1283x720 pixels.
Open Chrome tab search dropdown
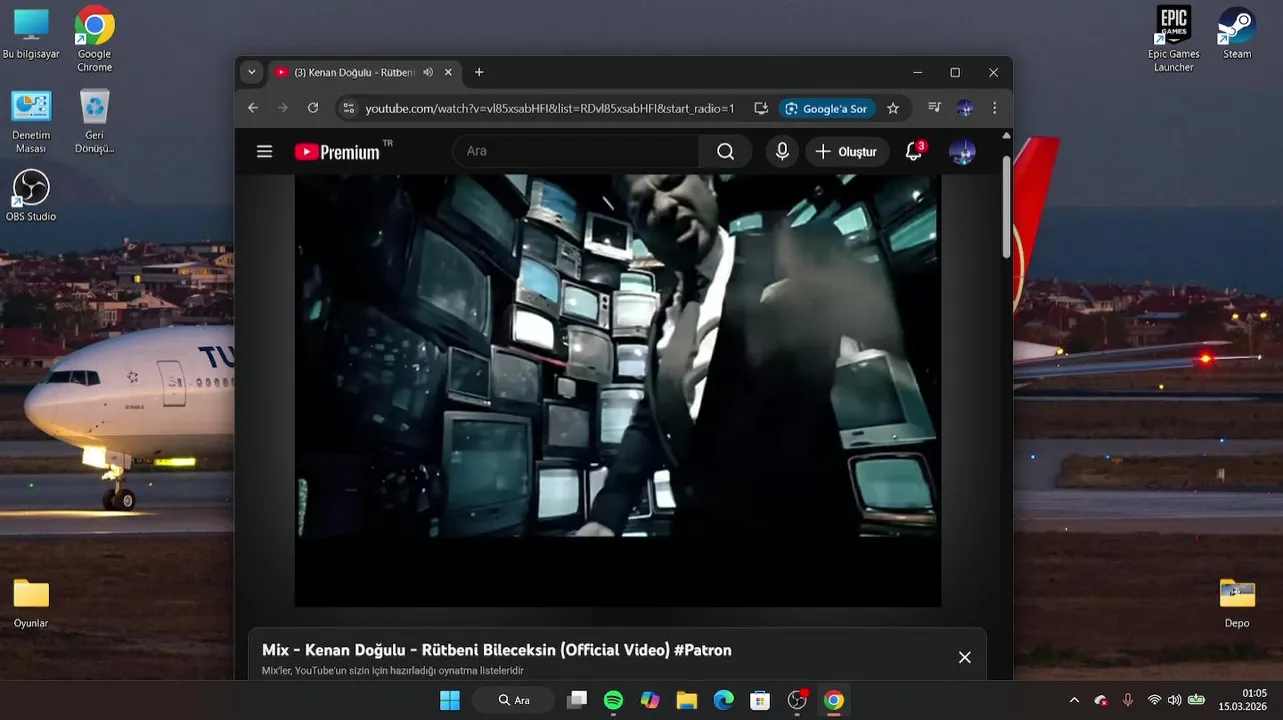[252, 72]
